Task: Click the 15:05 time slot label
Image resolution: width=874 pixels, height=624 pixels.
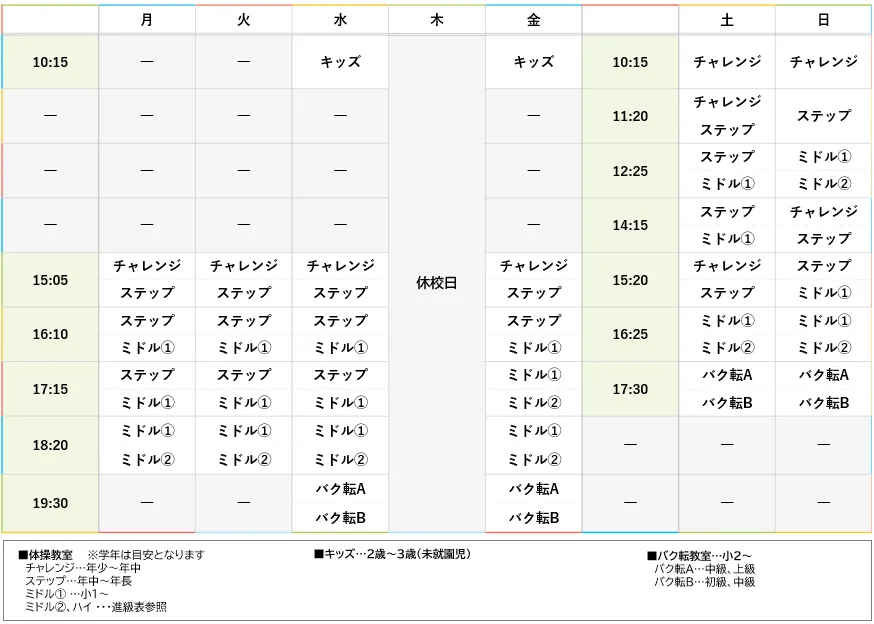Action: point(49,280)
